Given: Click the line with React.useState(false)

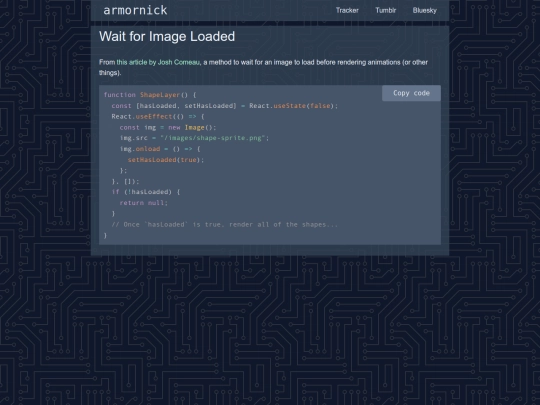Looking at the screenshot, I should [x=225, y=106].
